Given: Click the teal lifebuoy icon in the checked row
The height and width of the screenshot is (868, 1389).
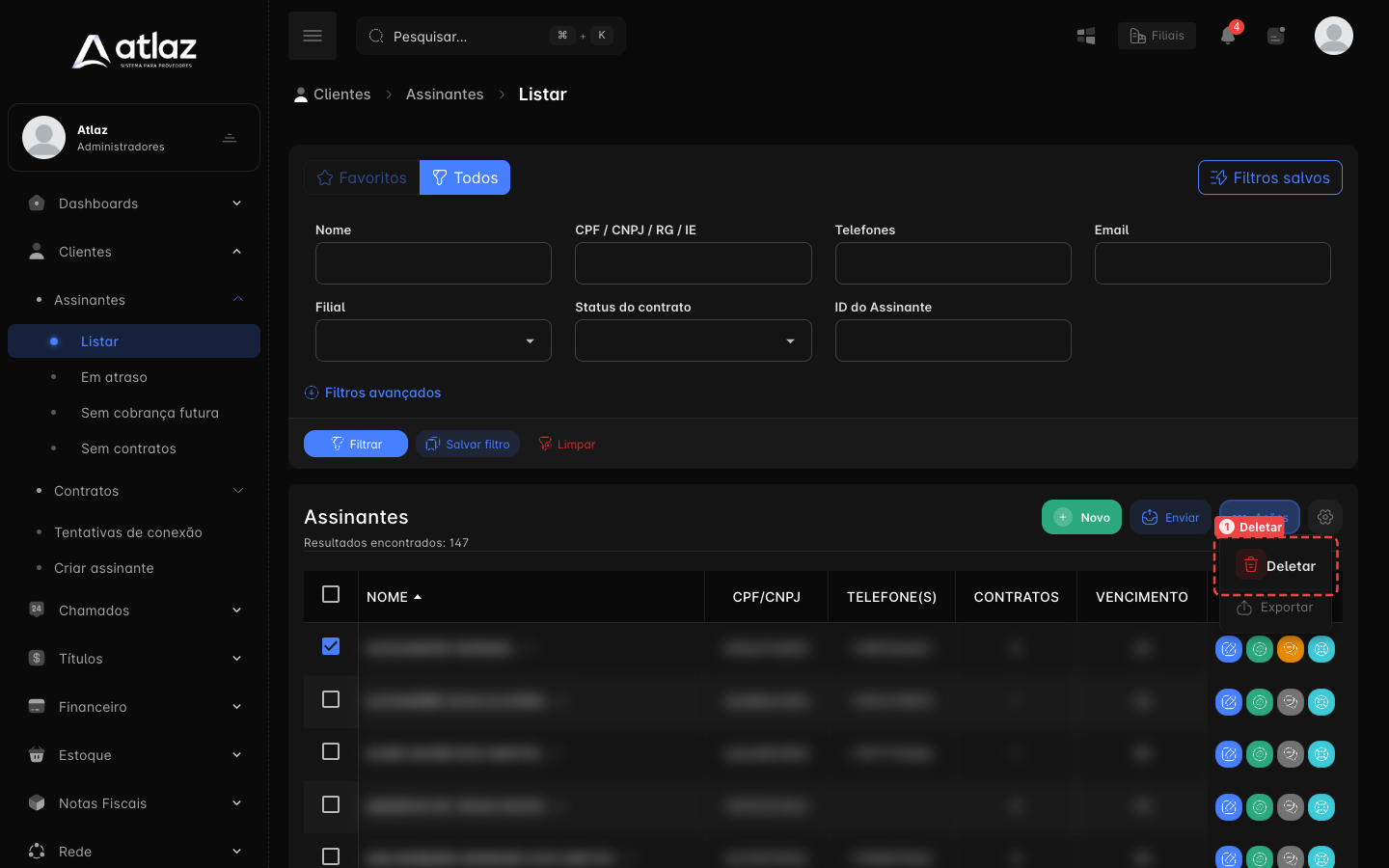Looking at the screenshot, I should (x=1321, y=649).
